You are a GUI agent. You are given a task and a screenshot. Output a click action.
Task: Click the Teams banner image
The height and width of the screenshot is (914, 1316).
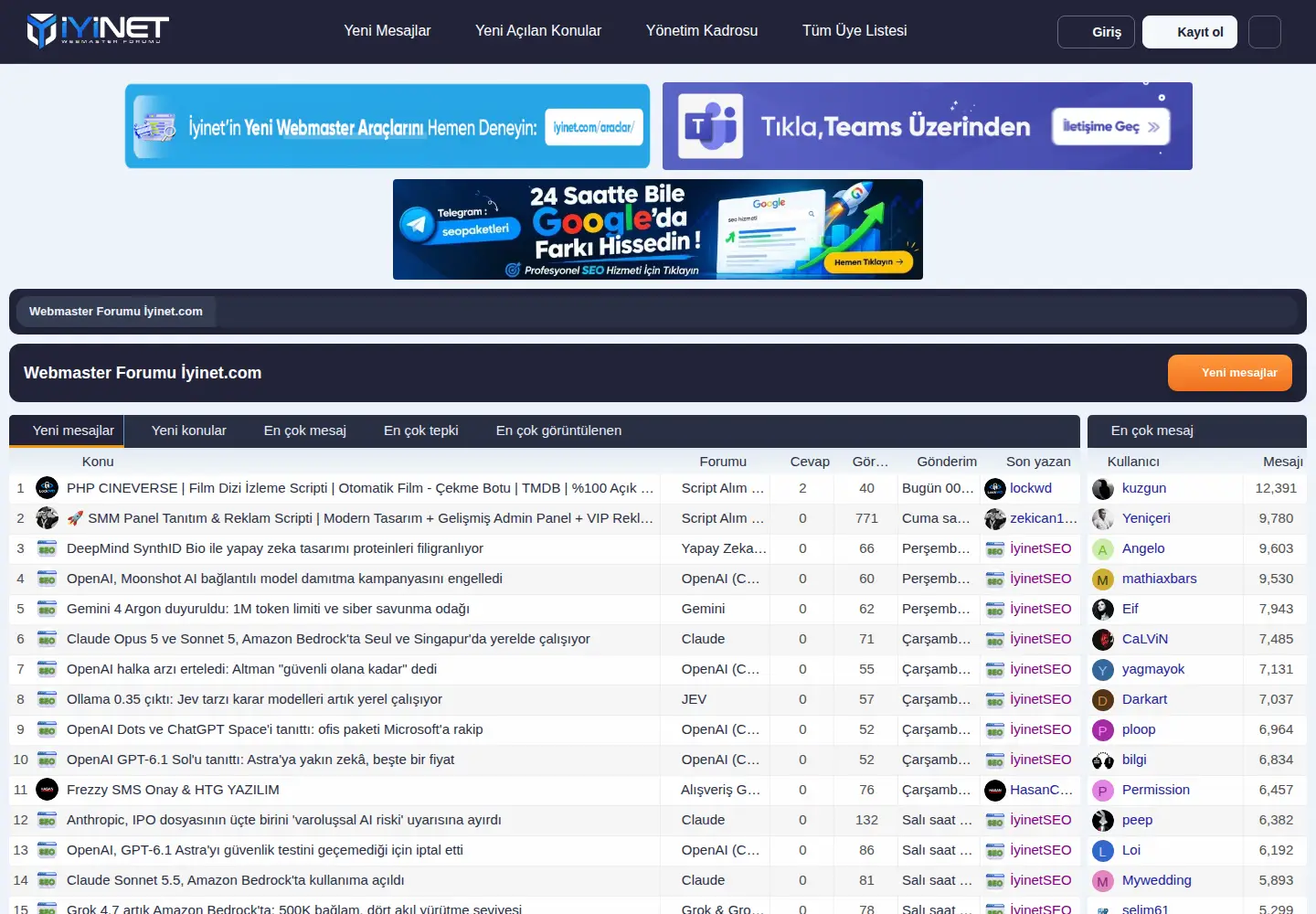pos(928,126)
